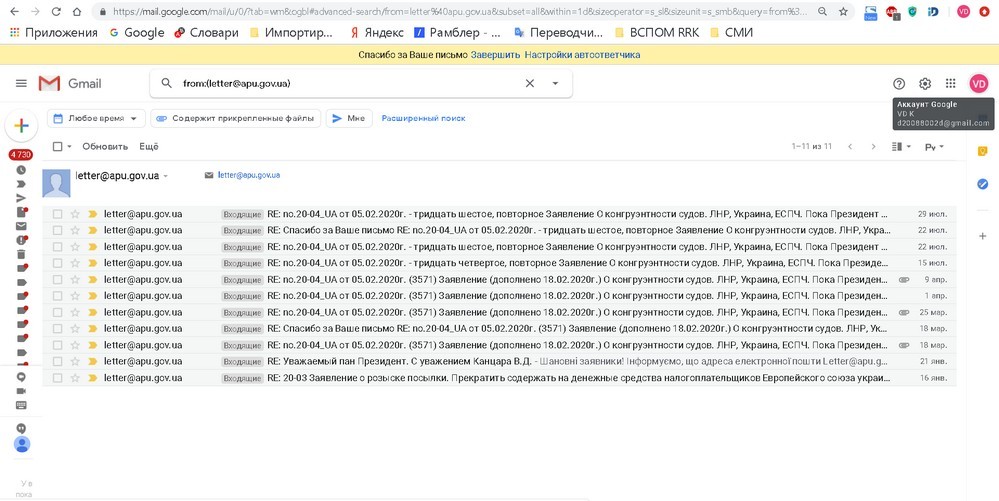Image resolution: width=999 pixels, height=501 pixels.
Task: Open the Keep notes yellow icon in side panel
Action: tap(982, 151)
